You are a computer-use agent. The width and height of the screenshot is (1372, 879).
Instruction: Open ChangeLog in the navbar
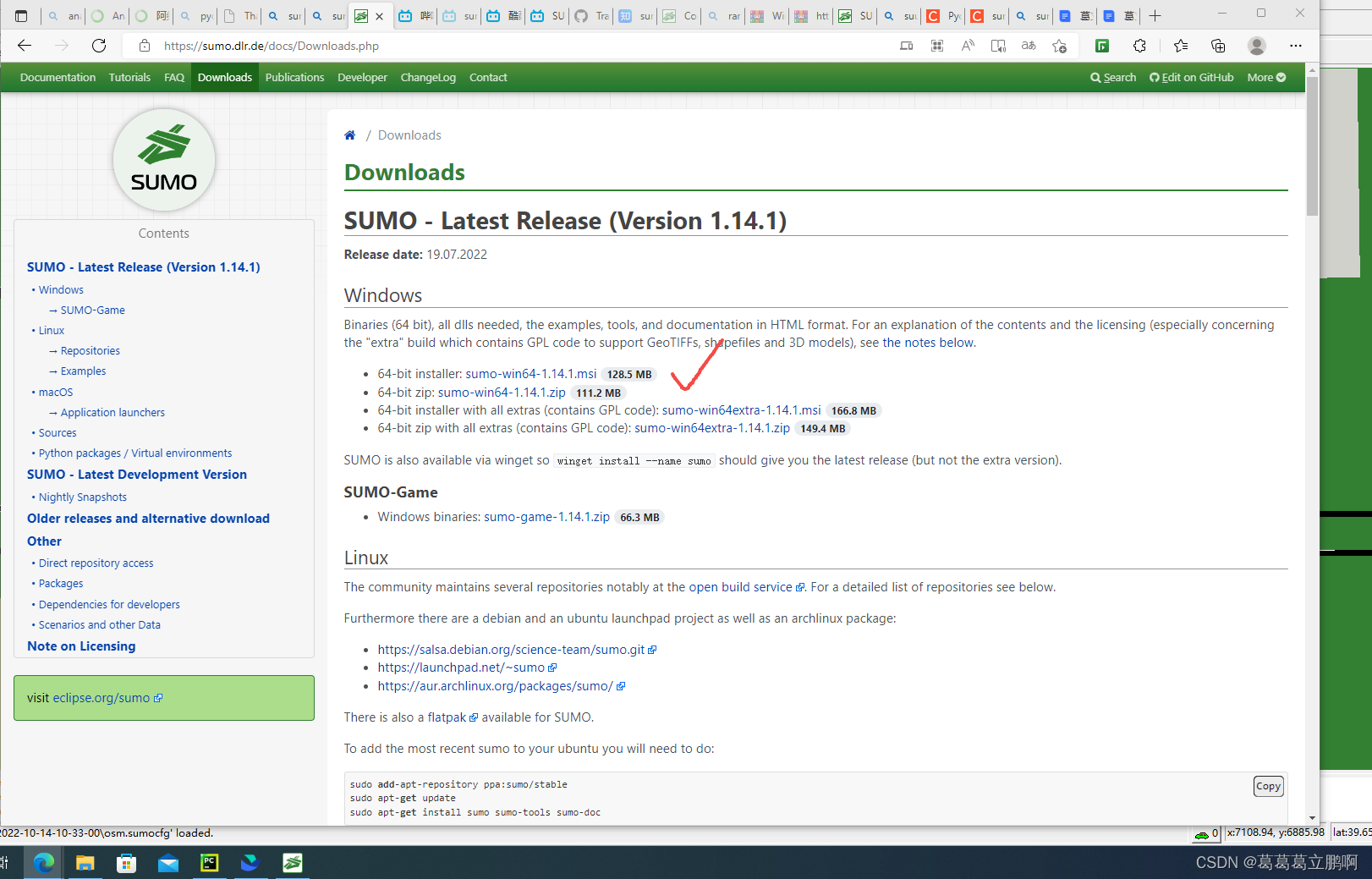point(428,77)
